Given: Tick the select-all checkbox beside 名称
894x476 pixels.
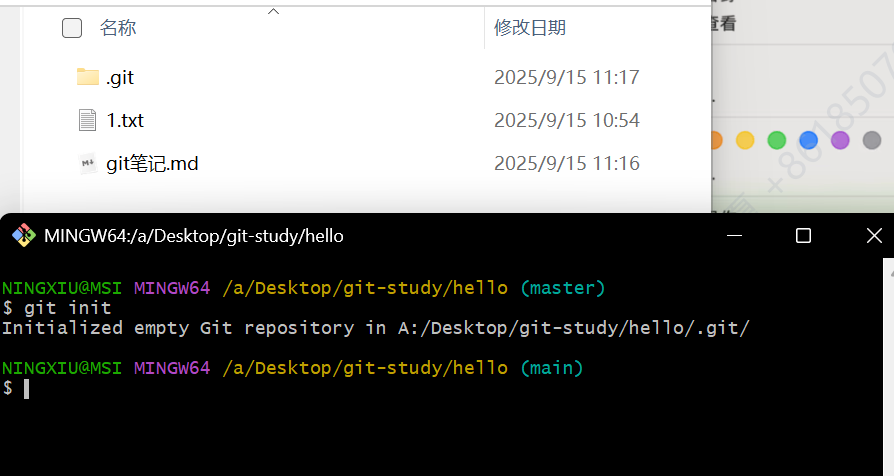Looking at the screenshot, I should click(72, 28).
